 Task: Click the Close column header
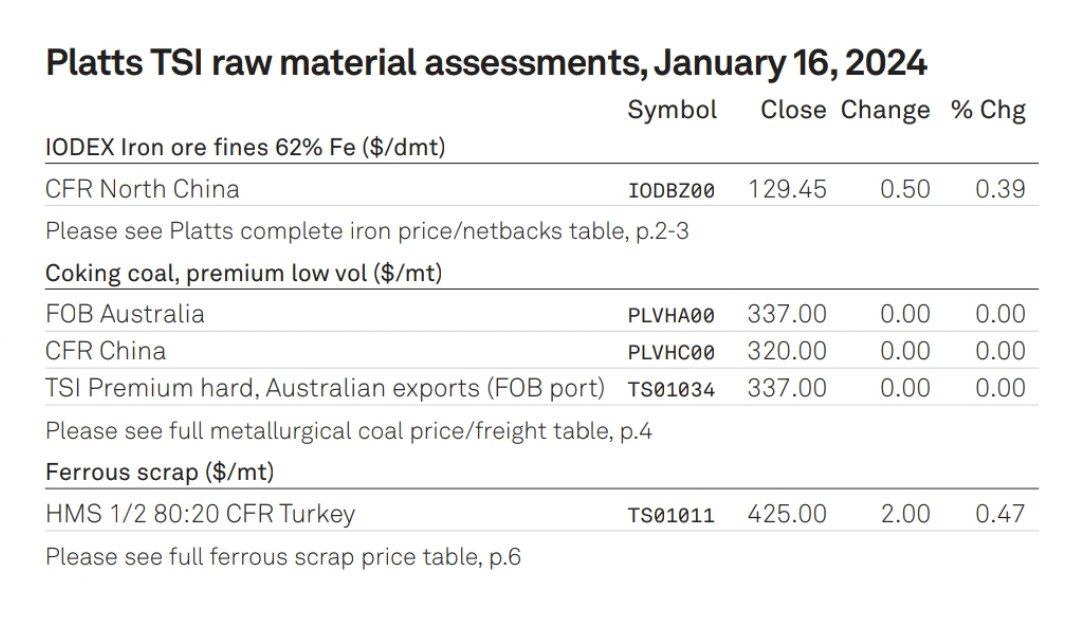pos(793,110)
